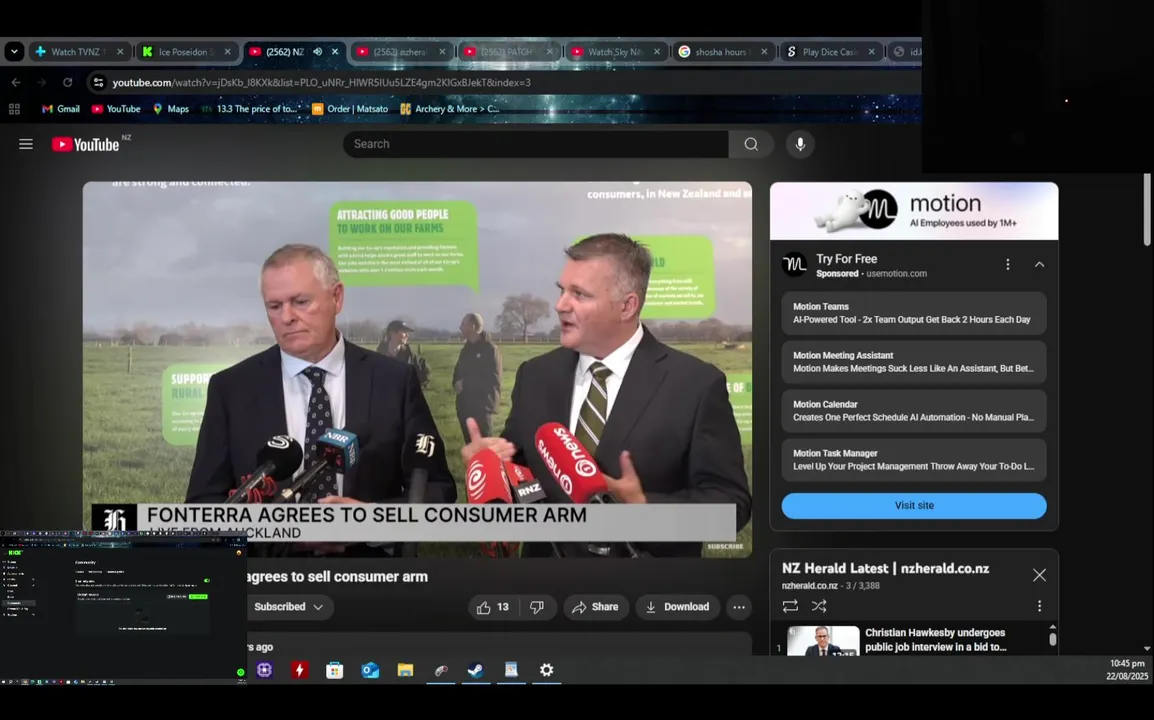
Task: Open the YouTube hamburger guide menu
Action: [x=26, y=144]
